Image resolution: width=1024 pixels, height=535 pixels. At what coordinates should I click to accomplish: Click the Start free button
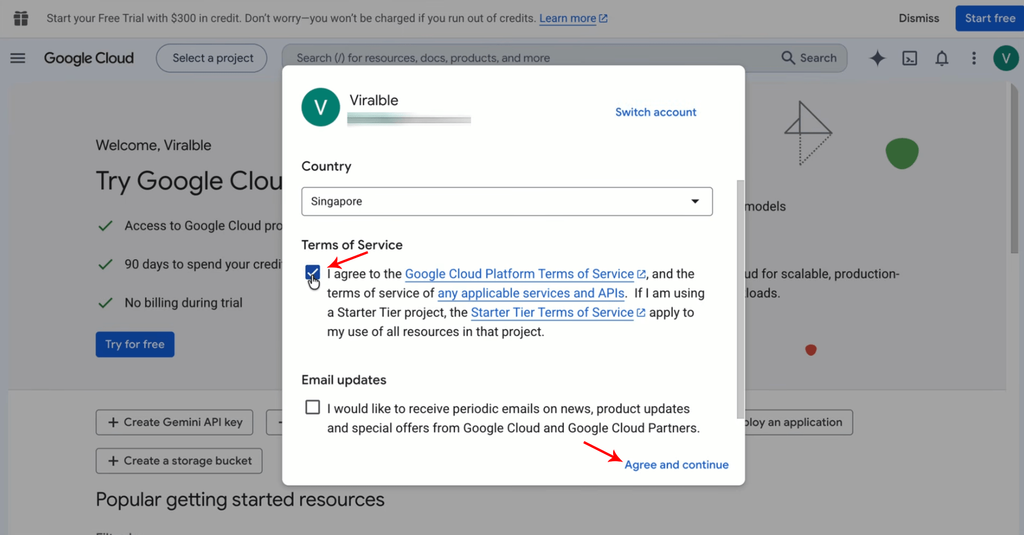989,18
